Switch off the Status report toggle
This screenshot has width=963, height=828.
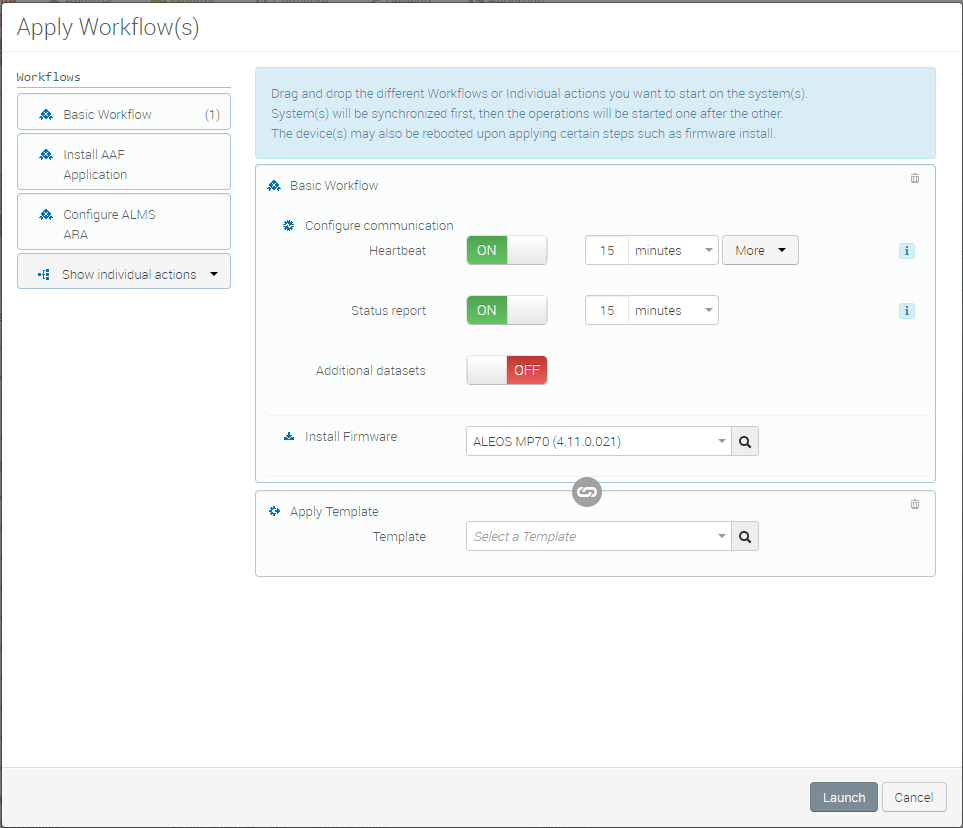tap(506, 311)
